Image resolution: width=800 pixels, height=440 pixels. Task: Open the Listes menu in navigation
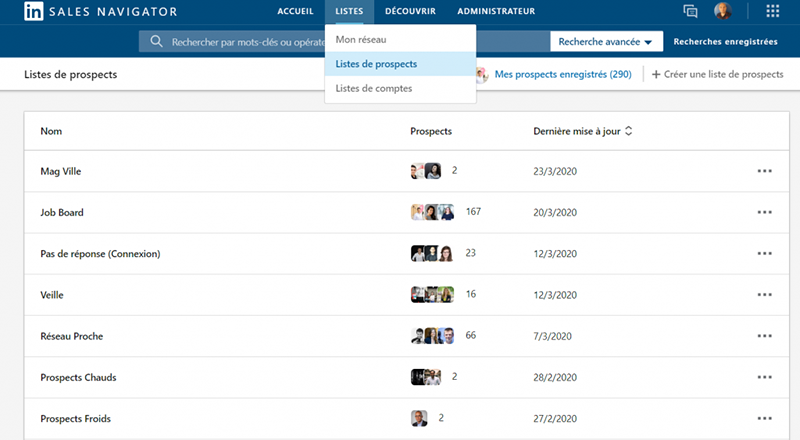pos(349,12)
